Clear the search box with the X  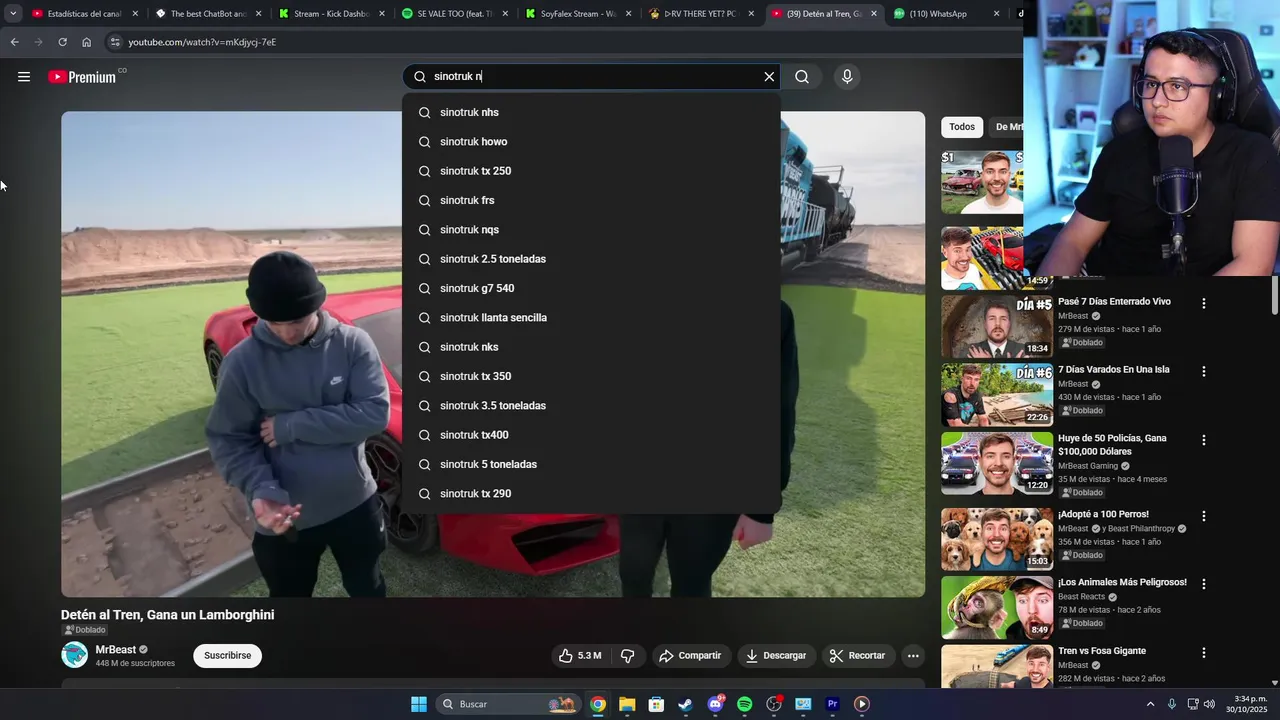(769, 77)
